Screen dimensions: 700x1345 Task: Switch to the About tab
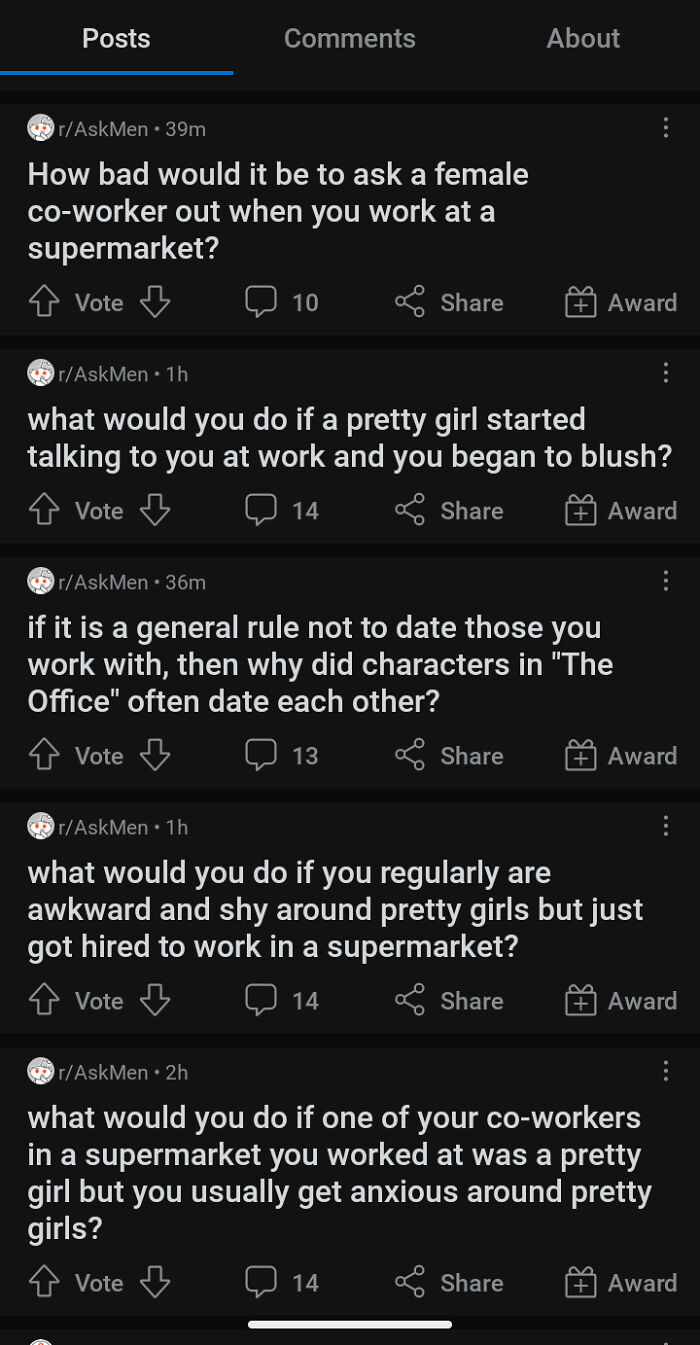coord(583,38)
